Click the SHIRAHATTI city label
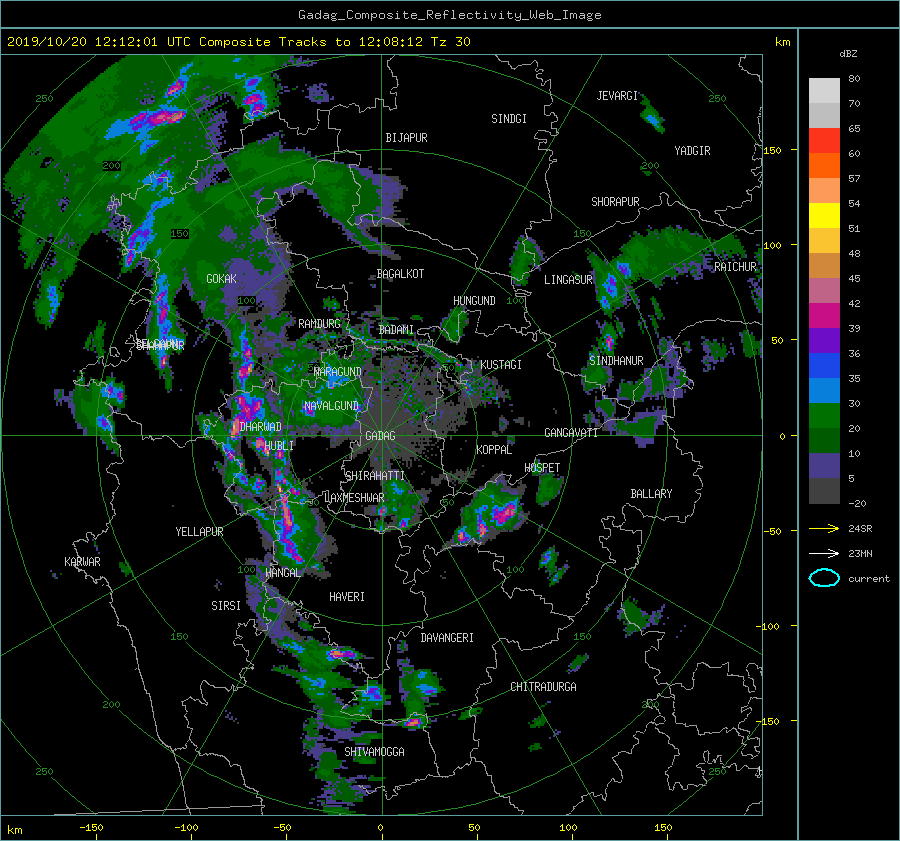 (375, 476)
